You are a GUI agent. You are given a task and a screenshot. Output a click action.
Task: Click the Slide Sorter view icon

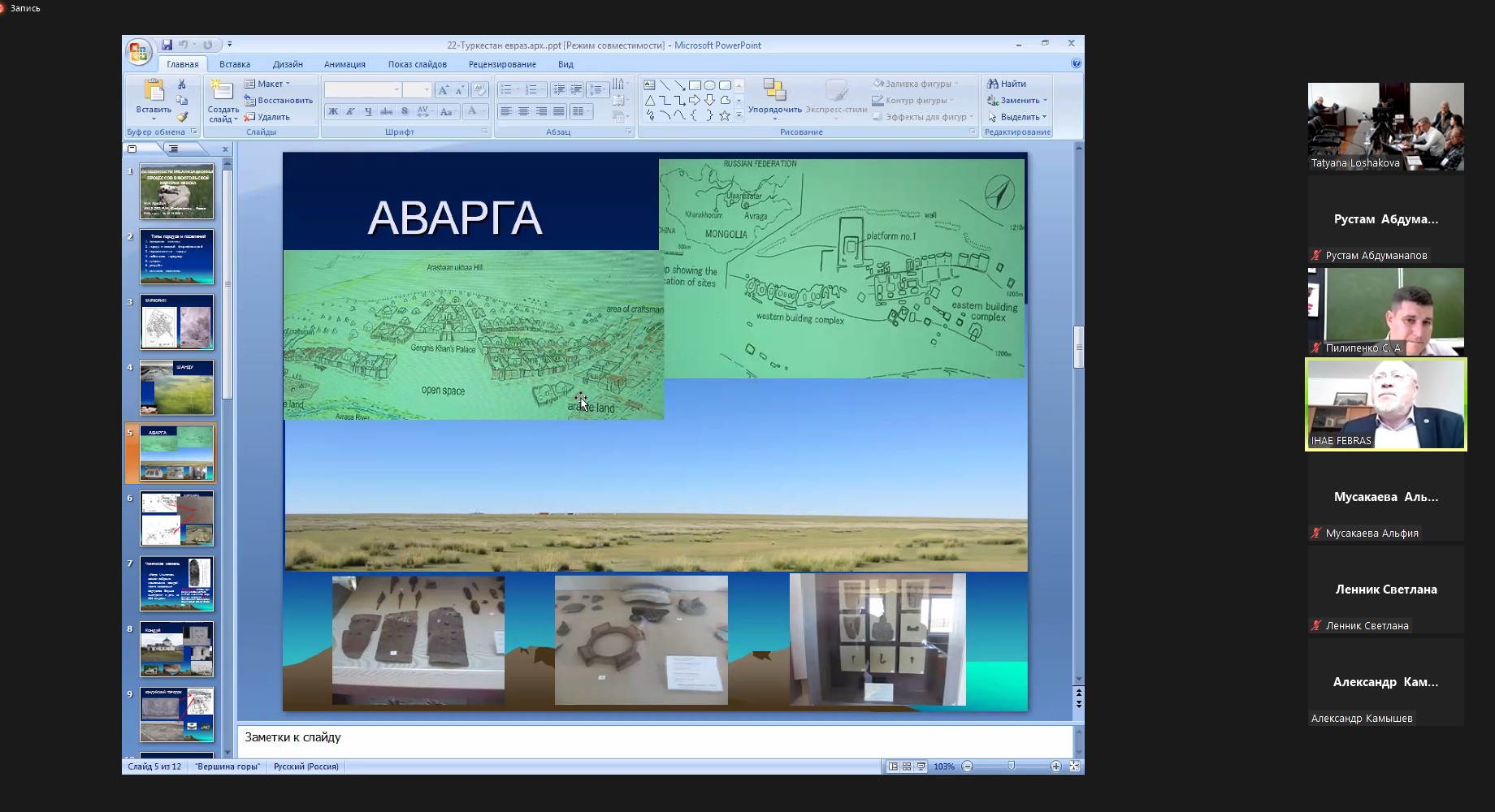(x=907, y=767)
